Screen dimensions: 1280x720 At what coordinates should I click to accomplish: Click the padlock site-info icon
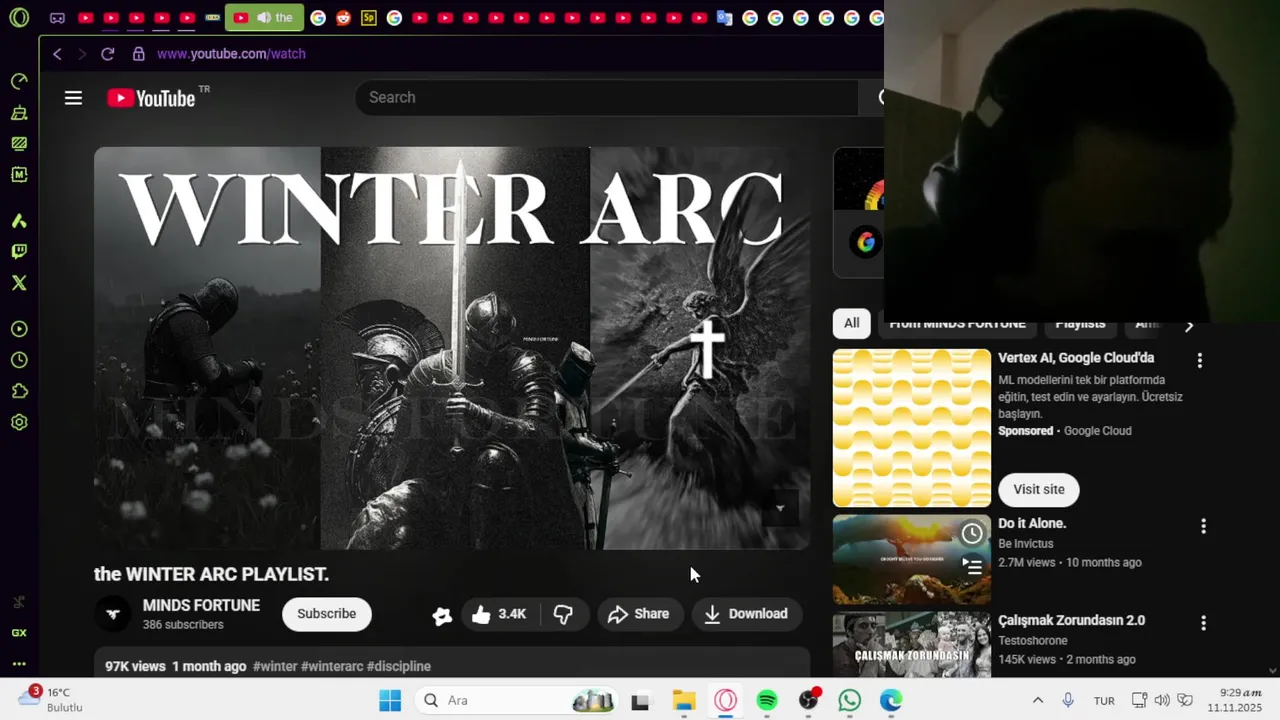138,54
